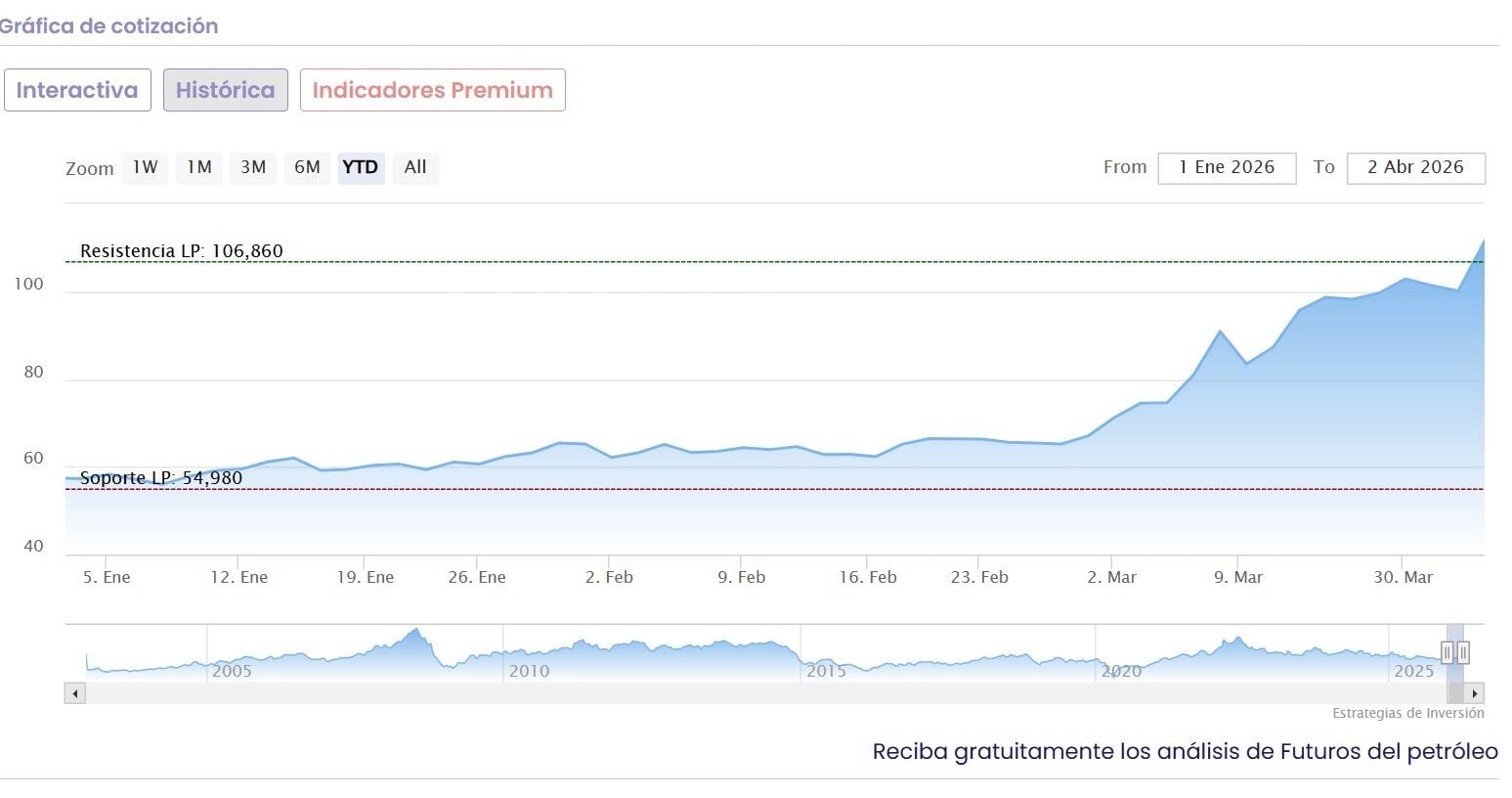Click the navigator scrollbar left arrow
This screenshot has width=1512, height=798.
coord(75,693)
